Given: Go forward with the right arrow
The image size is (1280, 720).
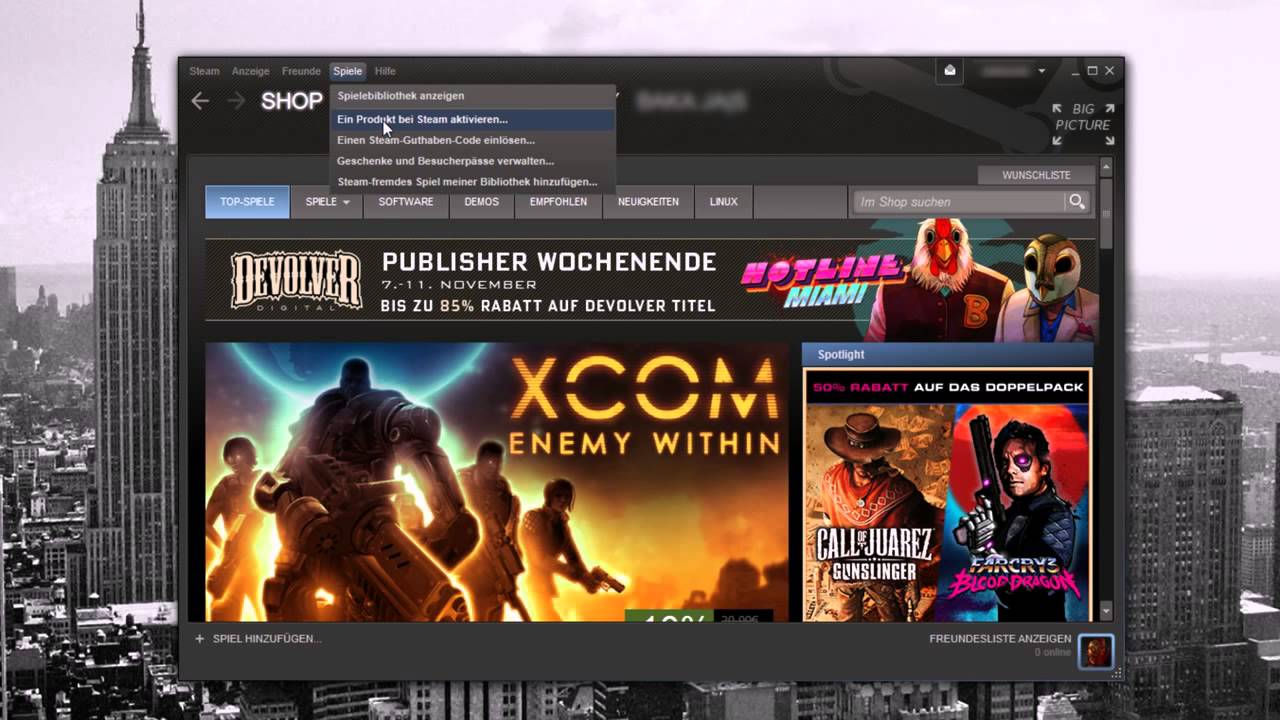Looking at the screenshot, I should [x=236, y=101].
